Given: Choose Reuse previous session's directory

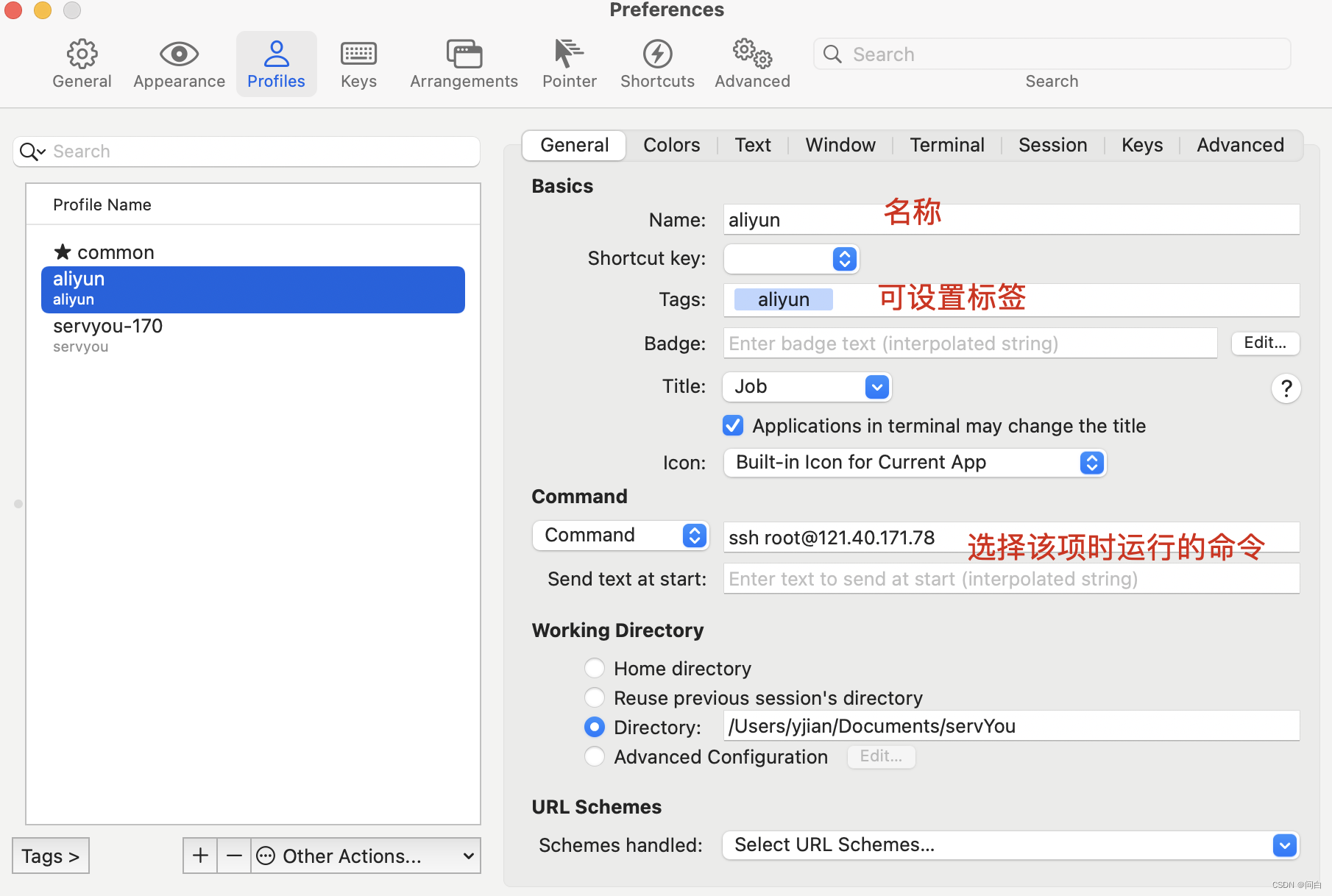Looking at the screenshot, I should click(595, 697).
